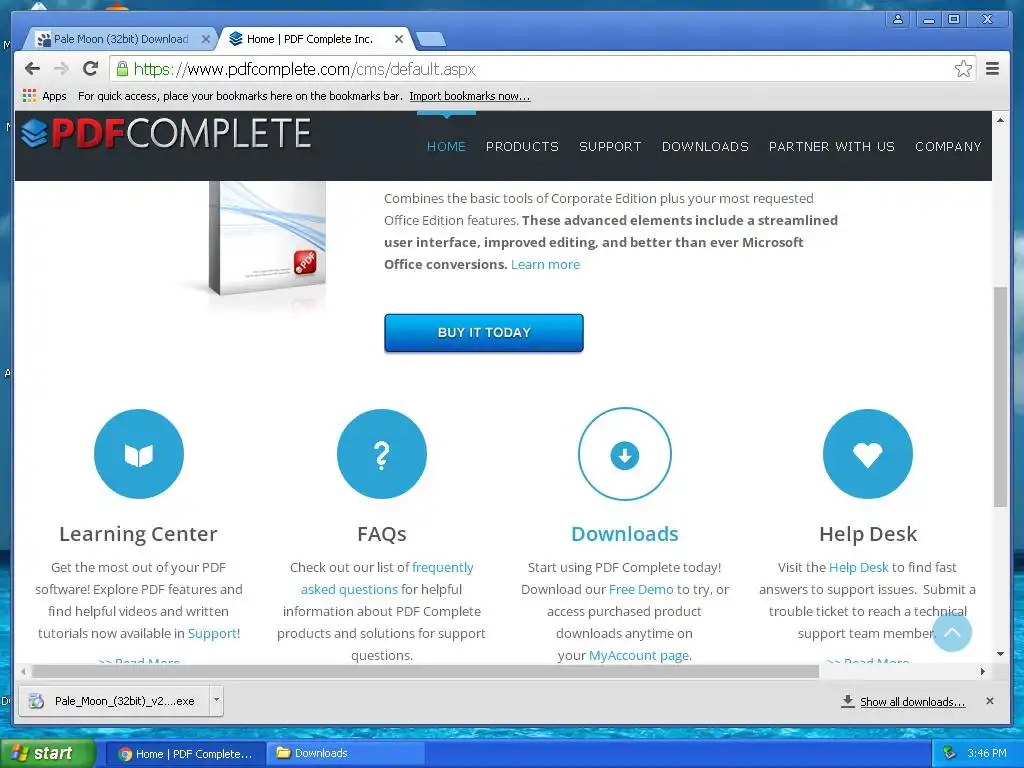Click the Learning Center heading
Screen dimensions: 1024x768
tap(138, 534)
